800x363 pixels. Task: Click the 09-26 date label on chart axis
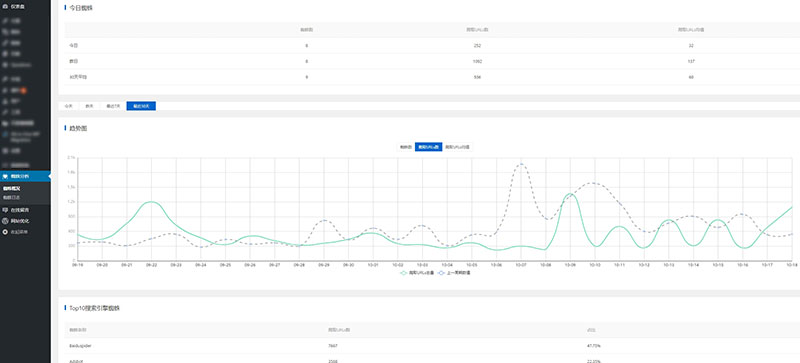249,265
